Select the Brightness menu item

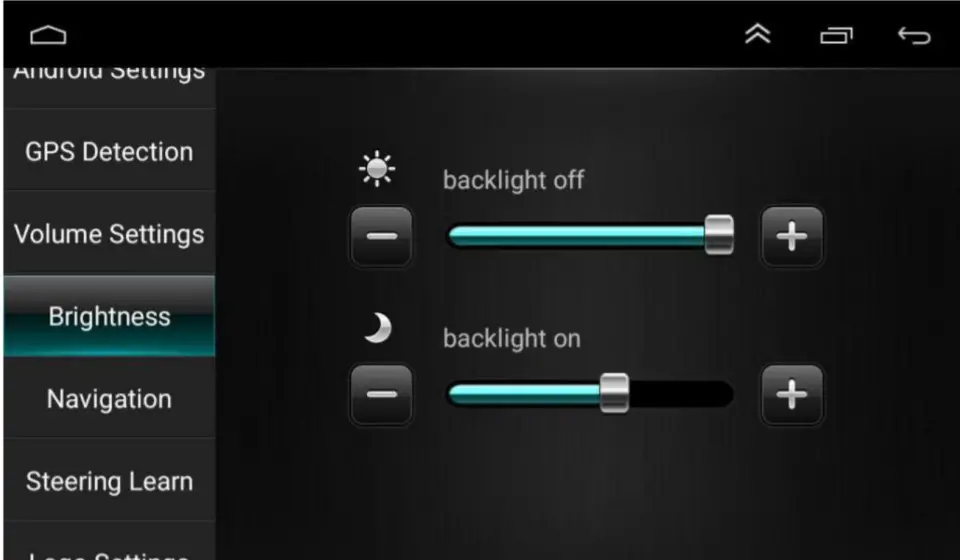coord(110,316)
